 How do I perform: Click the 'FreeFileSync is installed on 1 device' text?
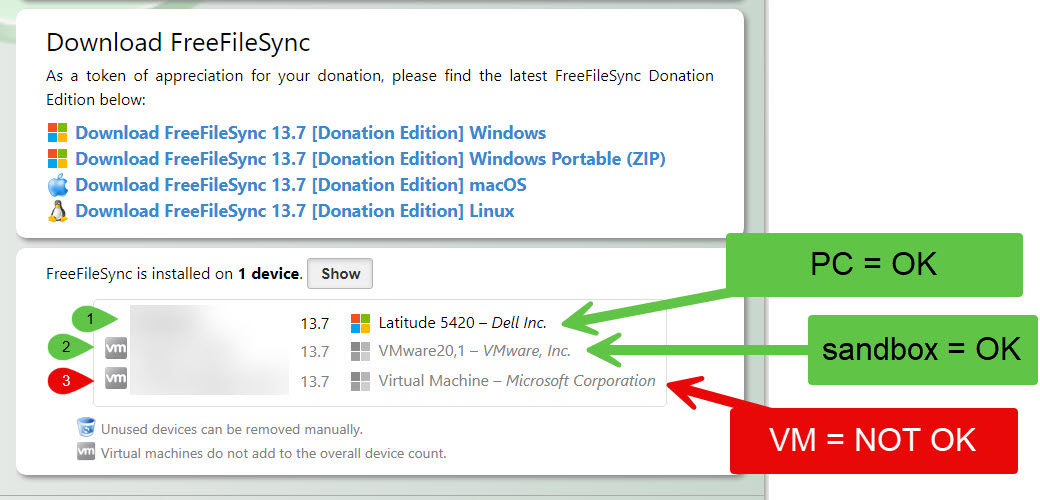click(174, 274)
